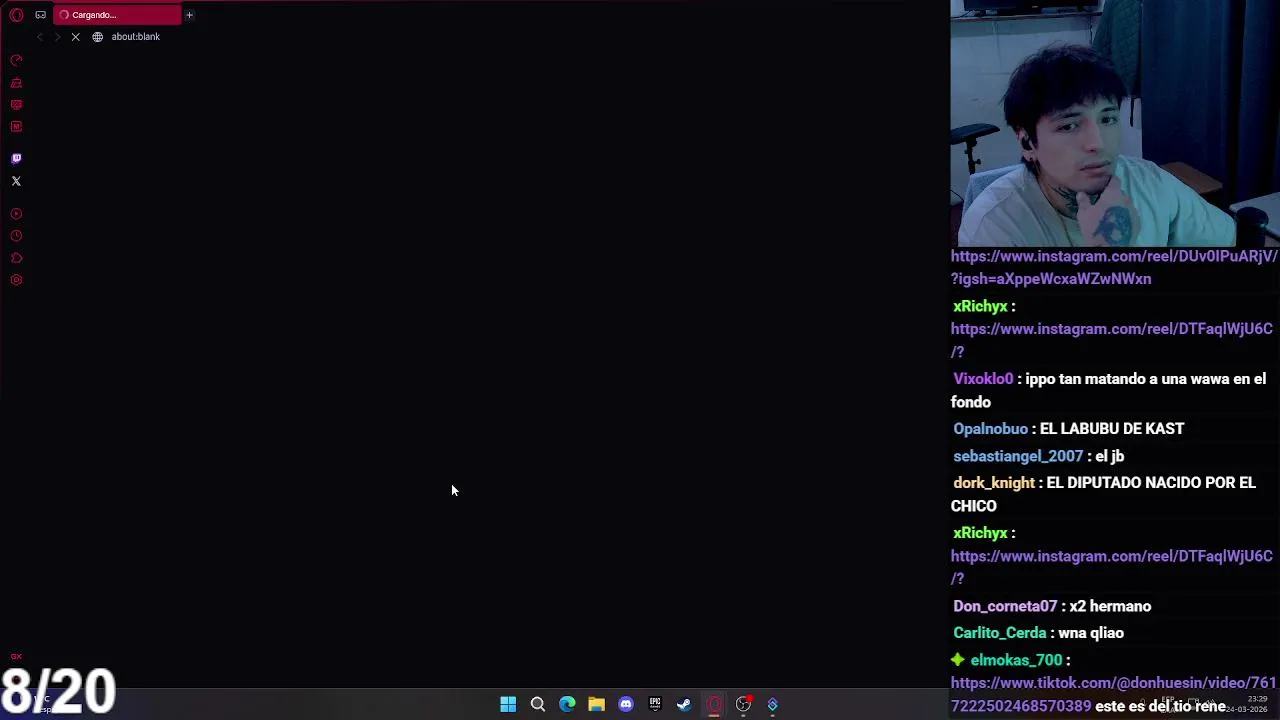This screenshot has height=720, width=1280.
Task: Click username sebastiangel_2007 in chat
Action: [1018, 456]
